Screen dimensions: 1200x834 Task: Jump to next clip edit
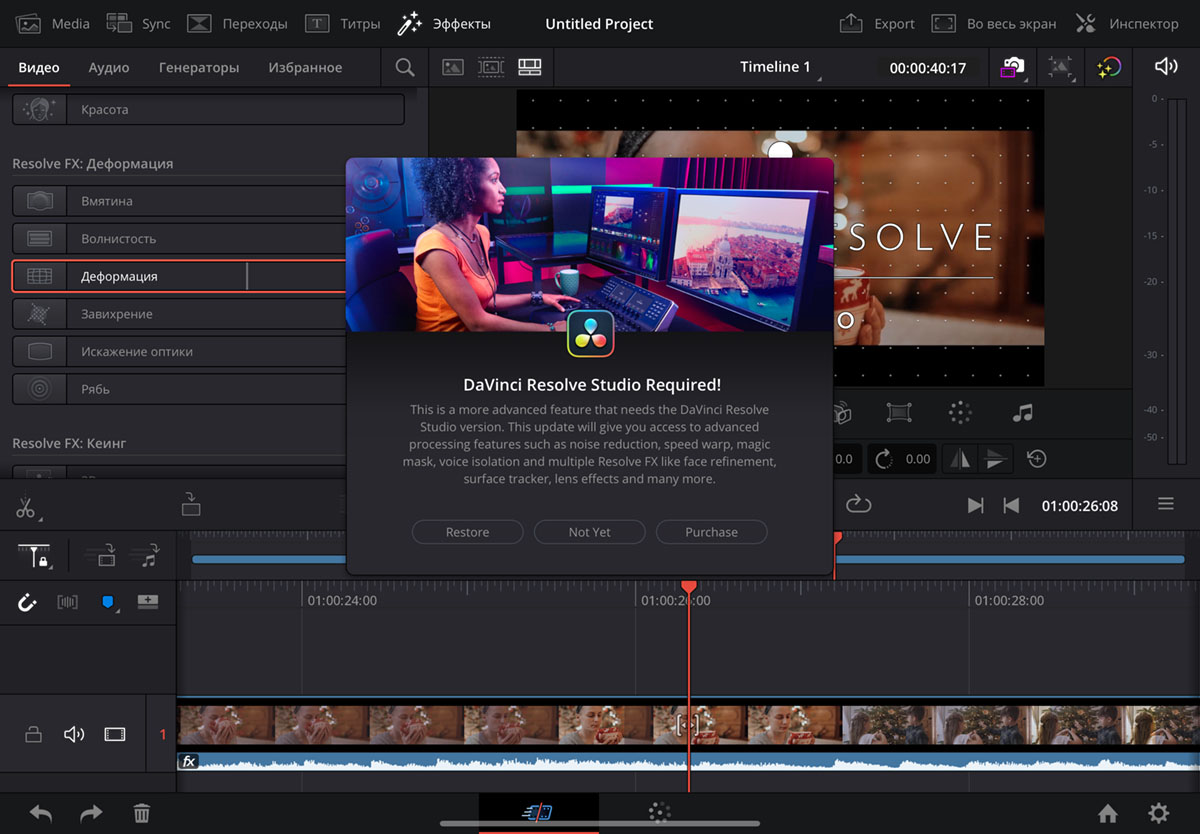point(976,506)
